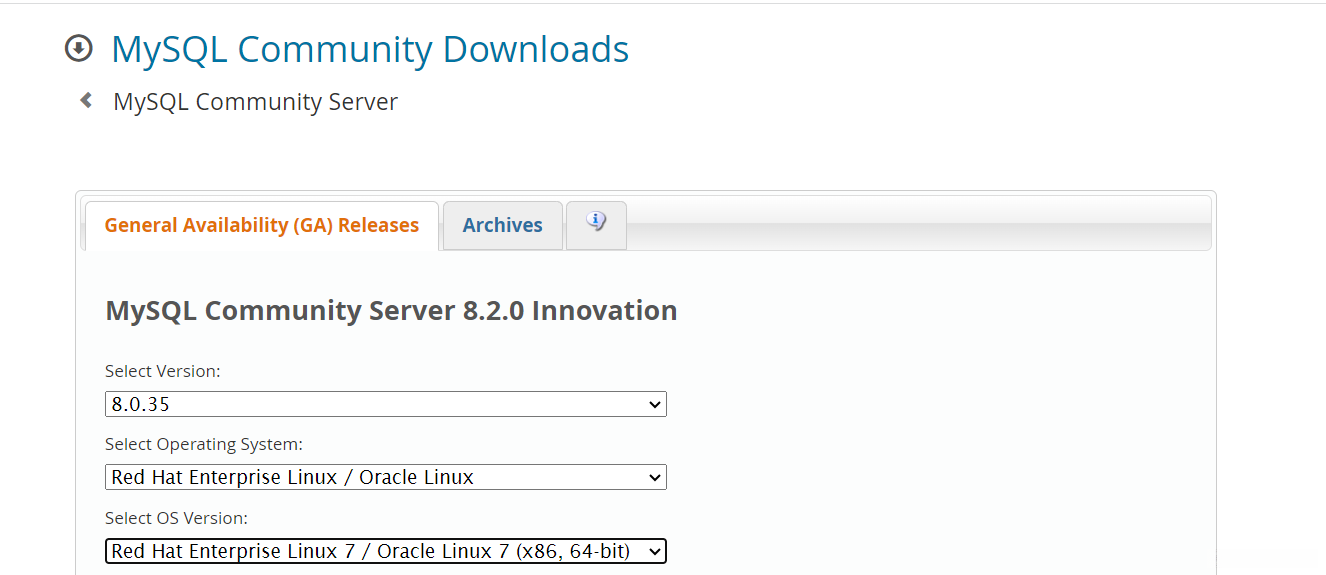Click the Select Operating System label

(204, 444)
